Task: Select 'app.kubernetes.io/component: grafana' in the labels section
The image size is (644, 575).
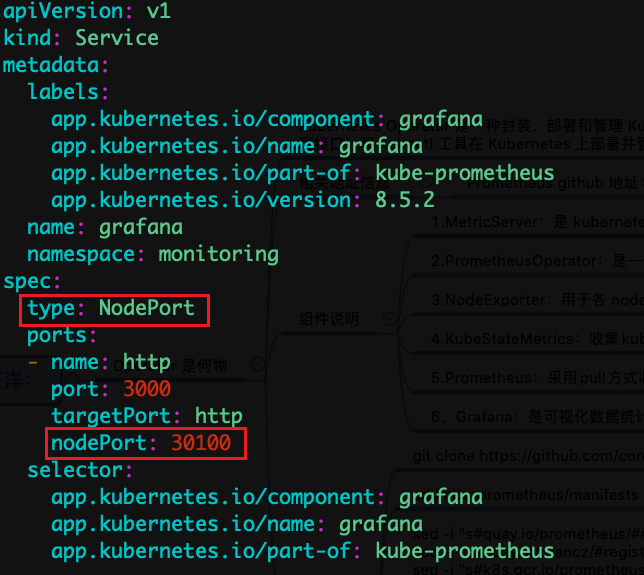Action: (267, 120)
